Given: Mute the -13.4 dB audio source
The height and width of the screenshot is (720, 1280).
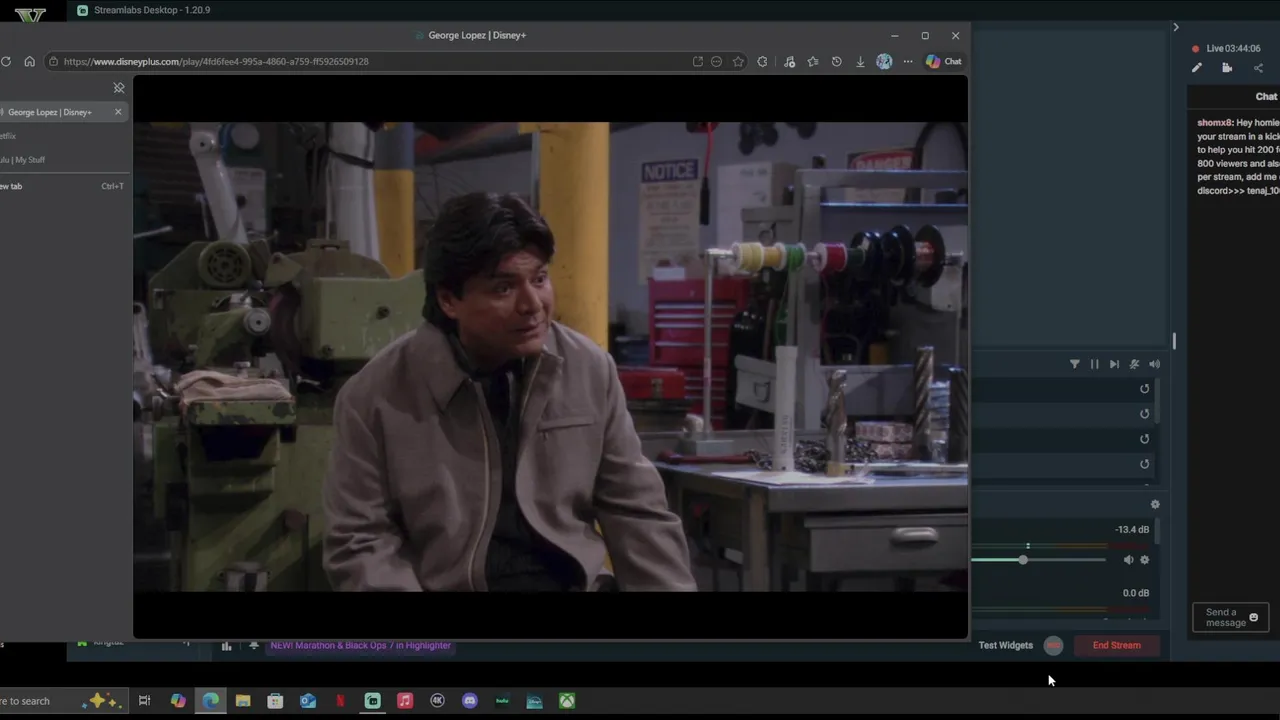Looking at the screenshot, I should 1128,560.
